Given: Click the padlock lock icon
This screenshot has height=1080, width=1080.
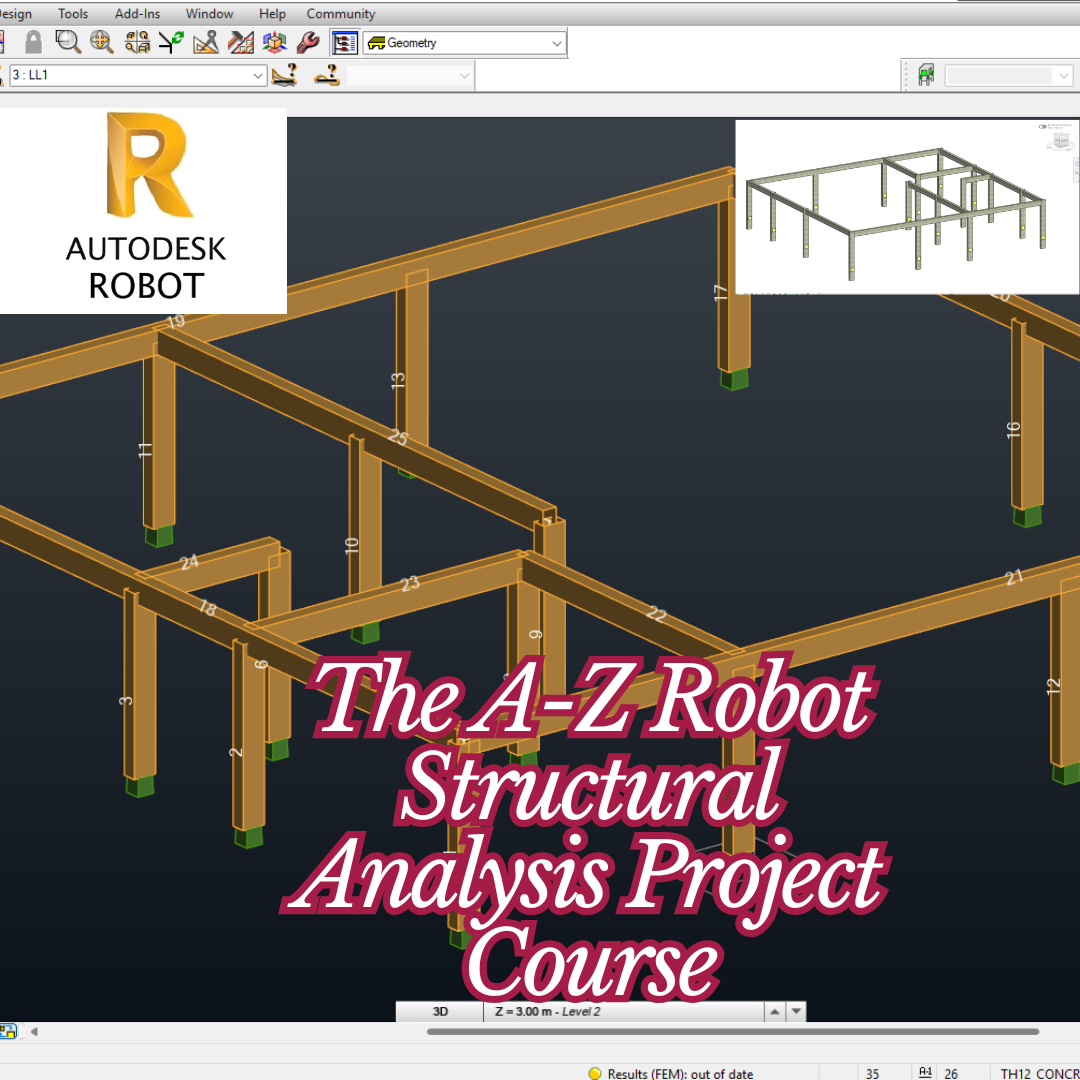Looking at the screenshot, I should click(34, 42).
